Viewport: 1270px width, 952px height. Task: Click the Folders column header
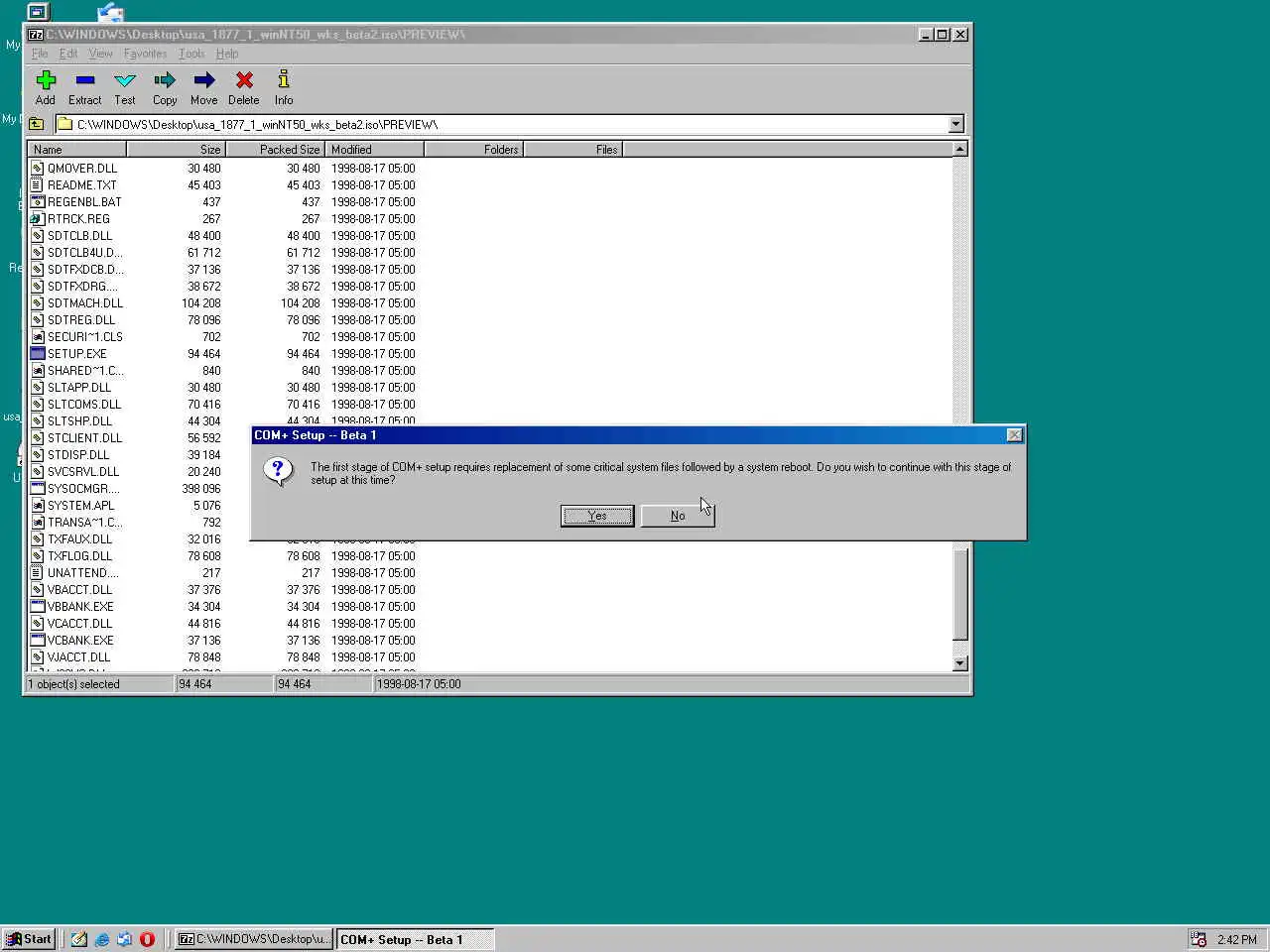coord(473,150)
